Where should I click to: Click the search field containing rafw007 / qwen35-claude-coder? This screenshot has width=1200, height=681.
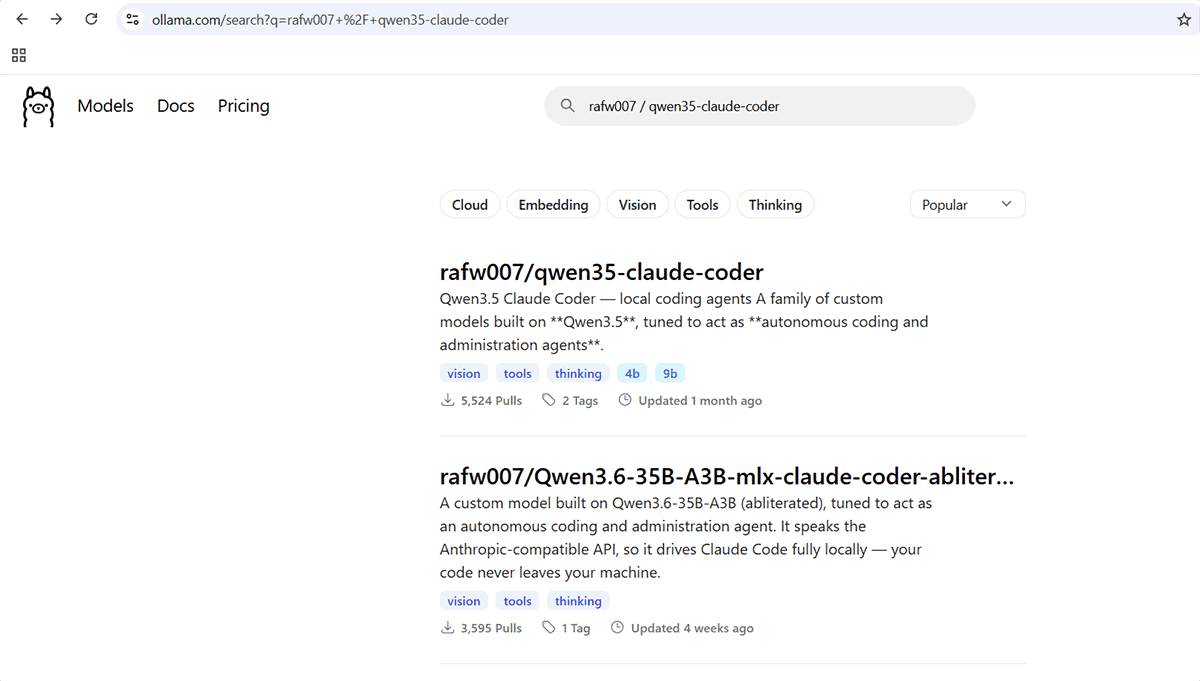(x=759, y=106)
